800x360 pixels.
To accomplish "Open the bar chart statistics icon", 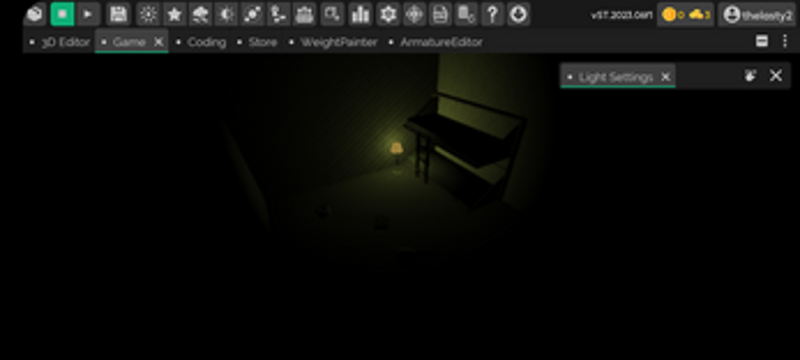I will 360,14.
